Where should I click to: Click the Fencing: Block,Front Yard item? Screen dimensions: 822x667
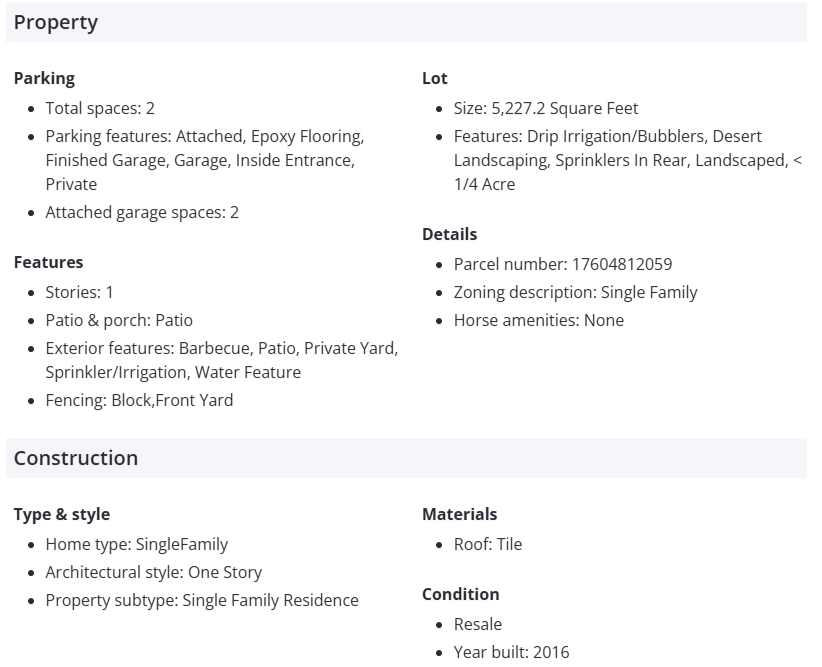tap(139, 400)
